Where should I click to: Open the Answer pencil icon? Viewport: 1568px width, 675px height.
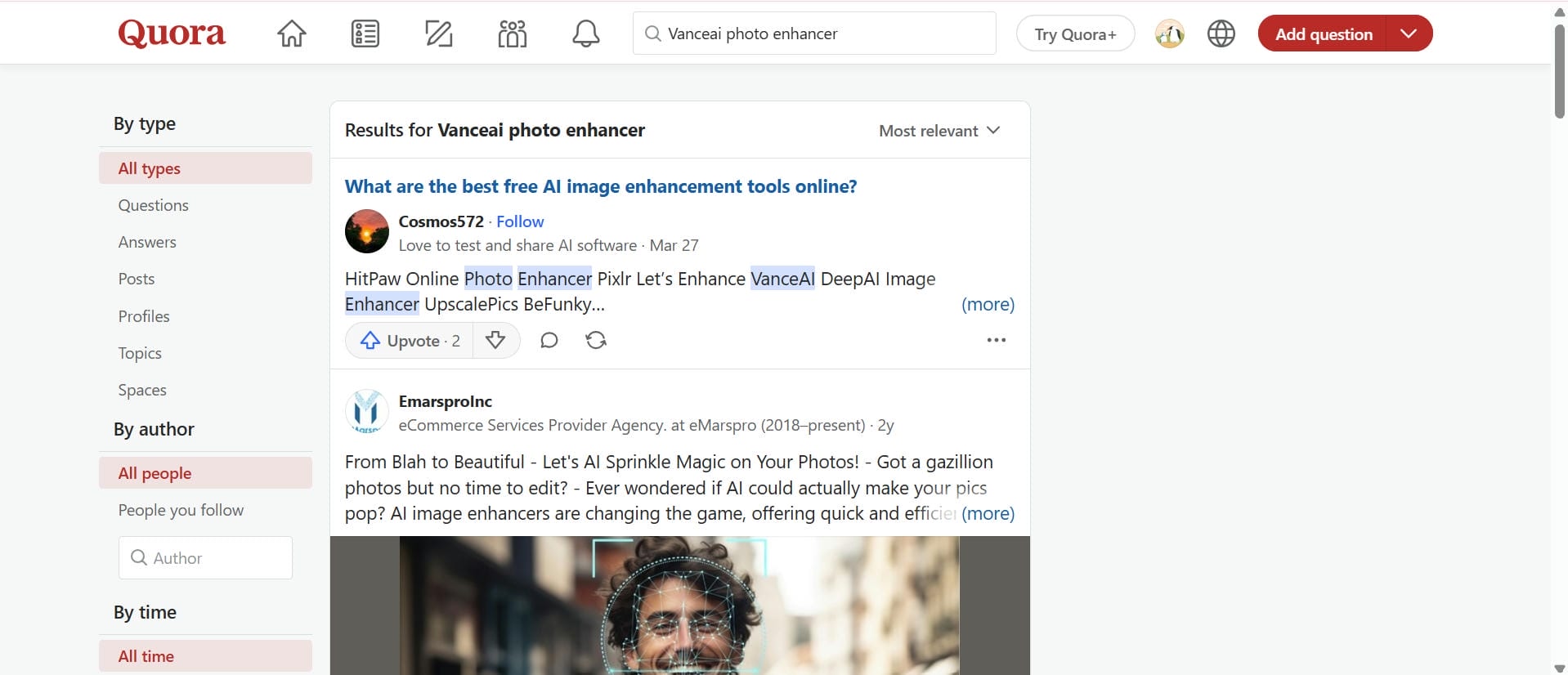click(438, 34)
